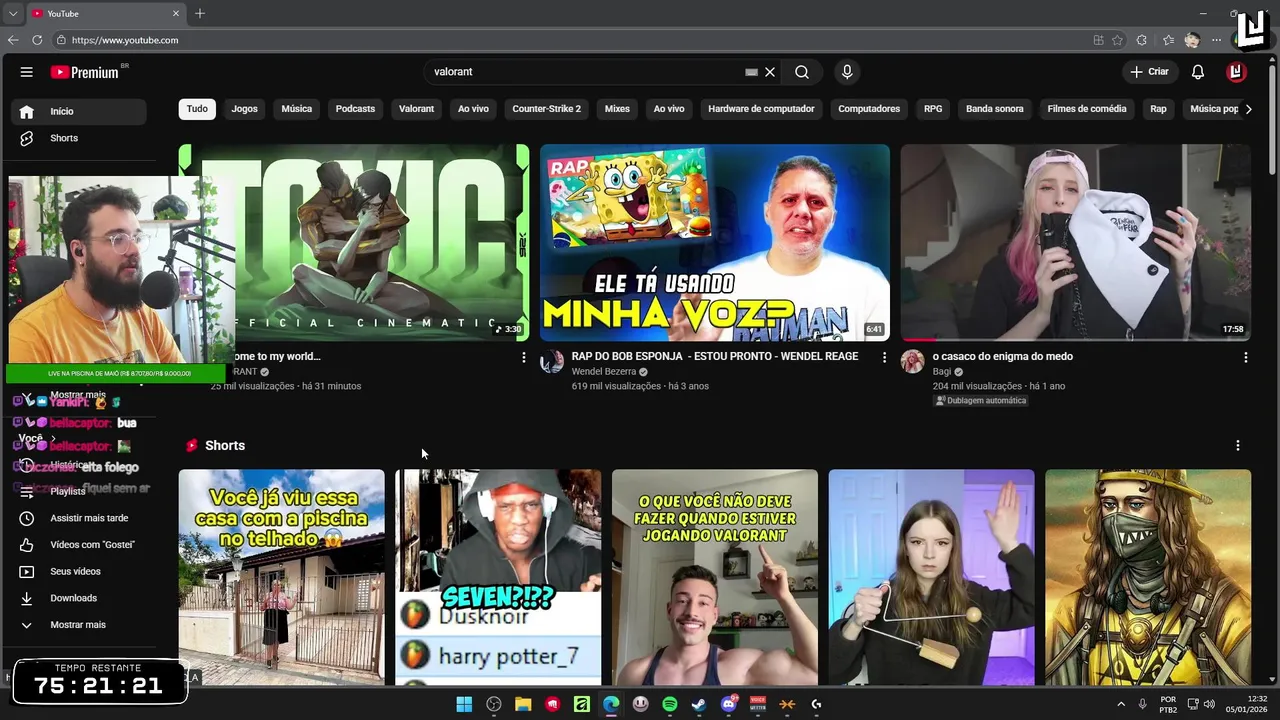Select the Tudo filter chip
The width and height of the screenshot is (1280, 720).
[x=197, y=109]
